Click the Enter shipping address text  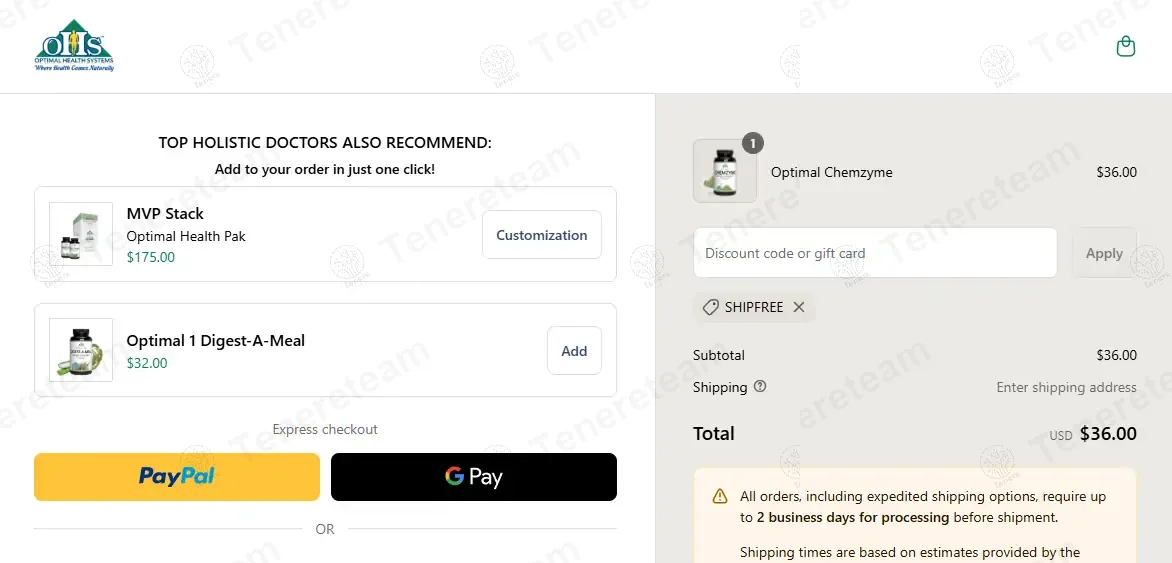pyautogui.click(x=1067, y=387)
